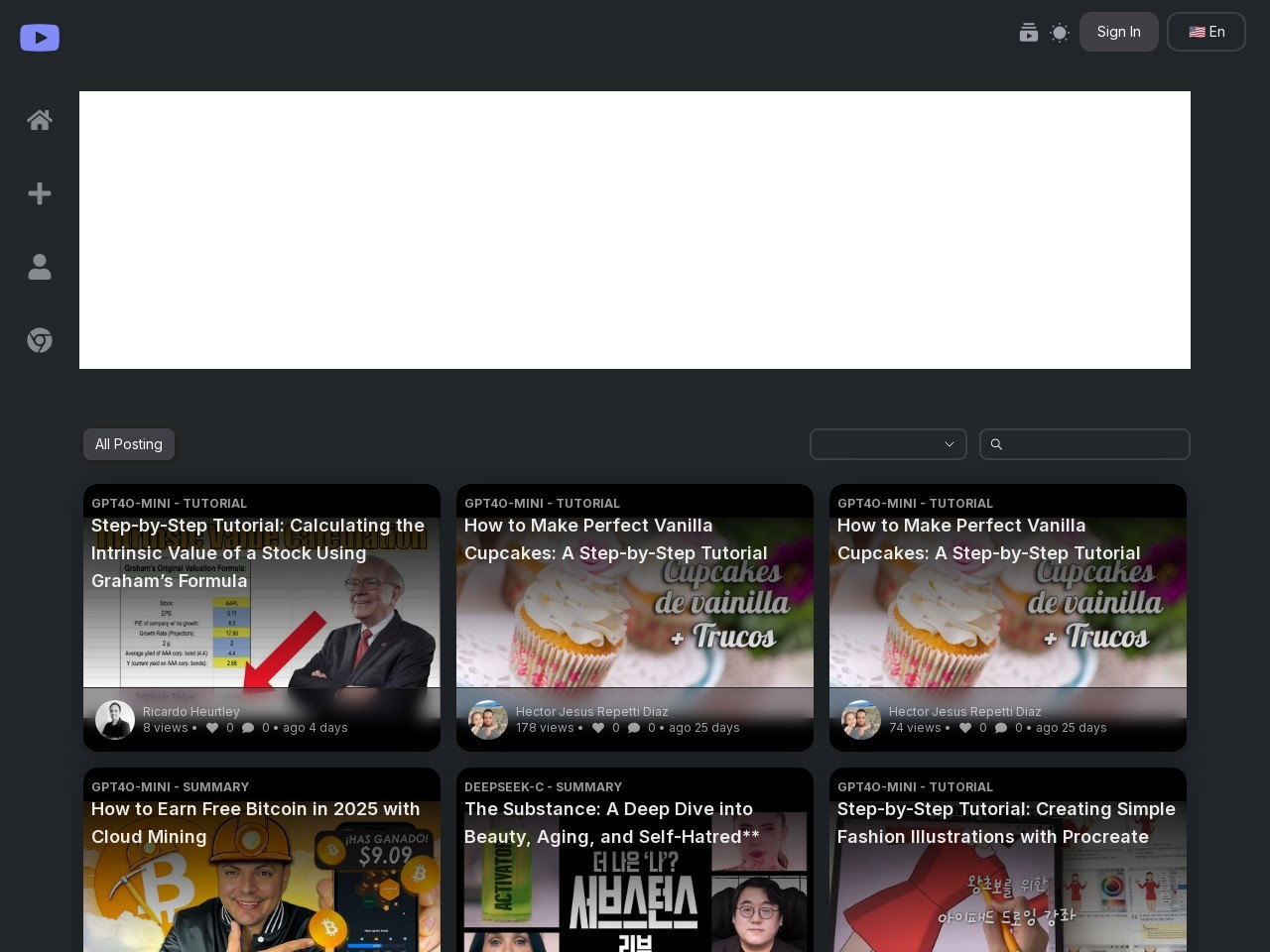Click heart icon on 74 views post
This screenshot has width=1270, height=952.
(965, 728)
